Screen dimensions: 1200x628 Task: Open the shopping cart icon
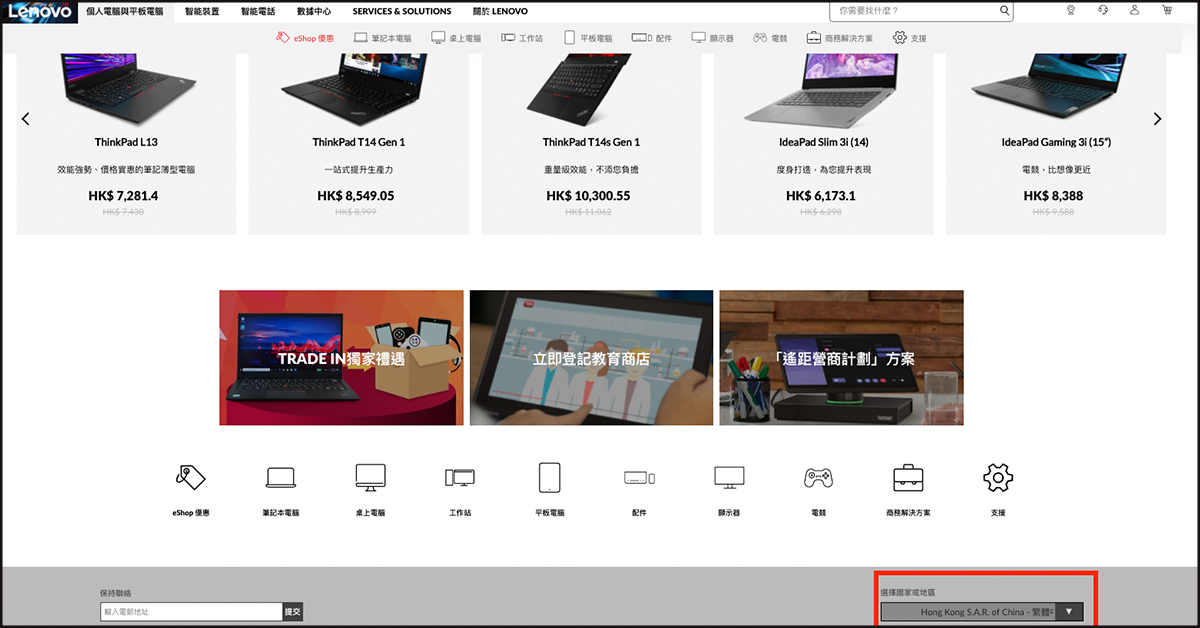tap(1167, 11)
